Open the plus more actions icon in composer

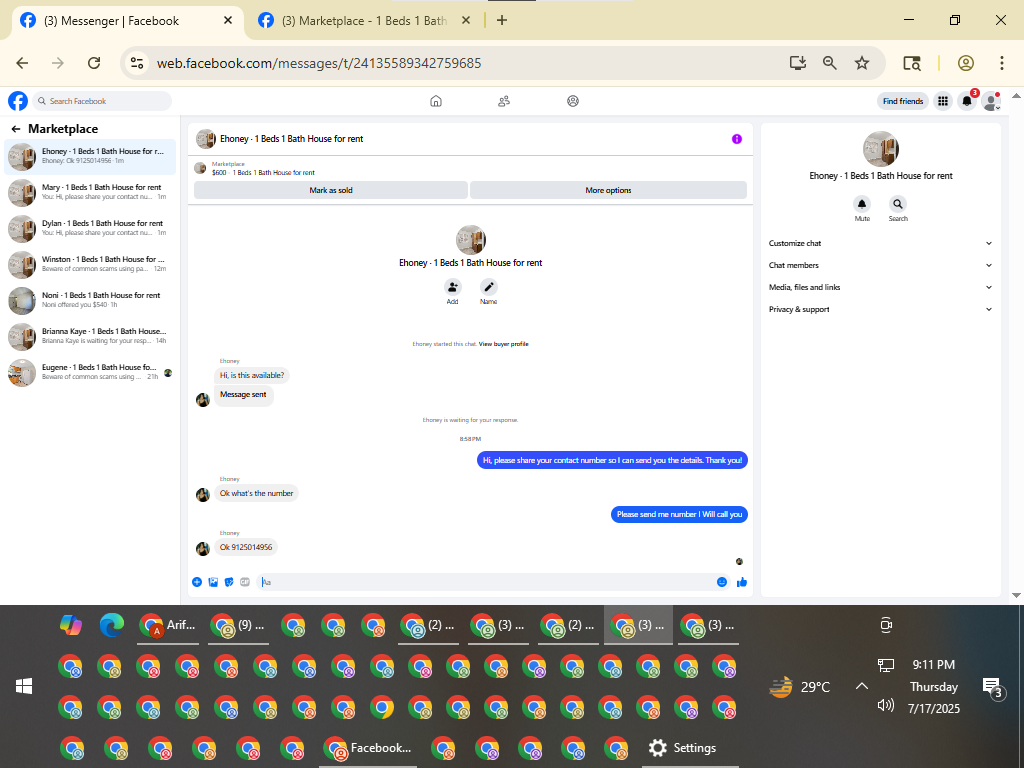pos(197,582)
